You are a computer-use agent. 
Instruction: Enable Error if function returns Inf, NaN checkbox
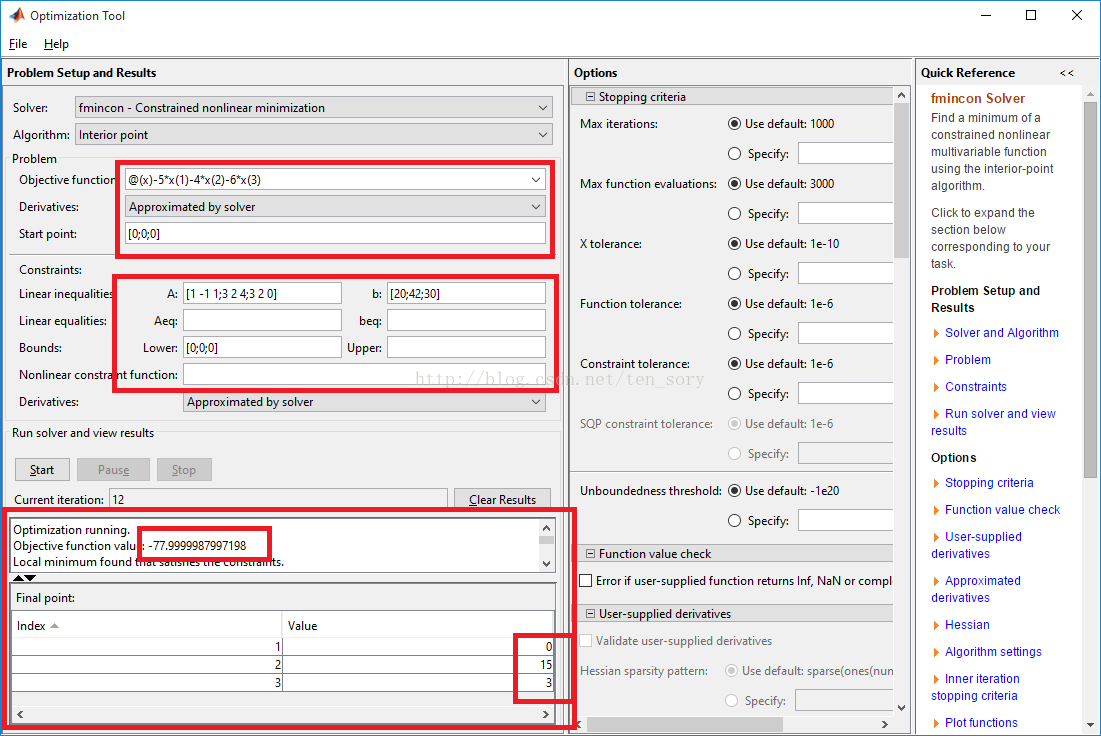[x=586, y=581]
